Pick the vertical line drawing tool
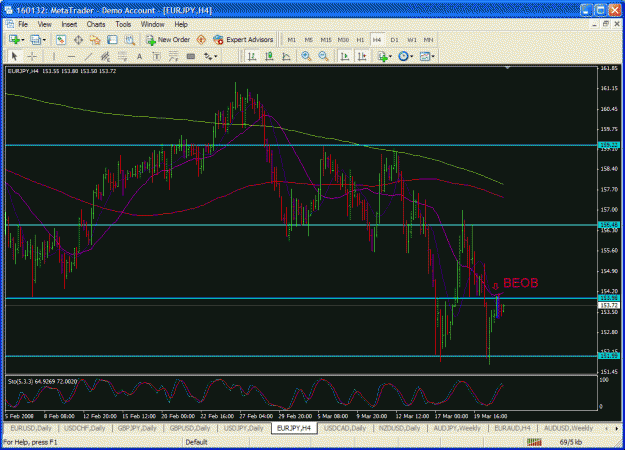The width and height of the screenshot is (625, 450). (54, 56)
